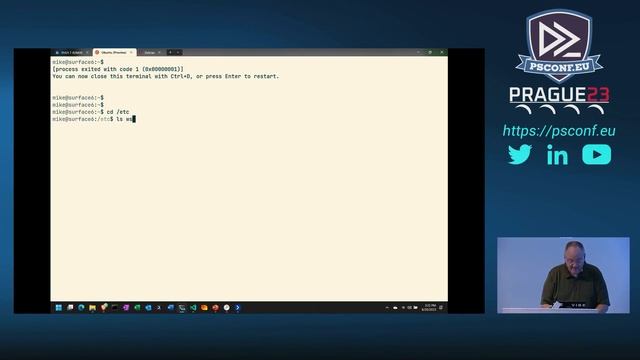640x360 pixels.
Task: Click the Twitter bird icon
Action: (x=520, y=154)
